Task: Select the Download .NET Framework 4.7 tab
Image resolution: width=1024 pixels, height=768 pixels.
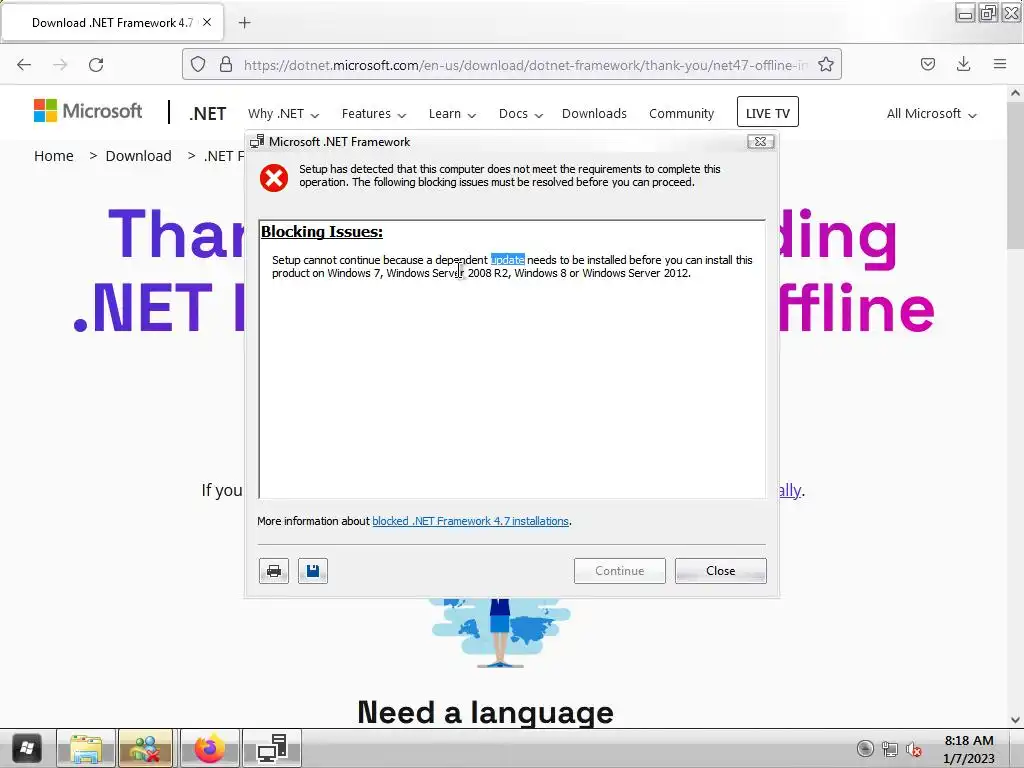Action: coord(112,22)
